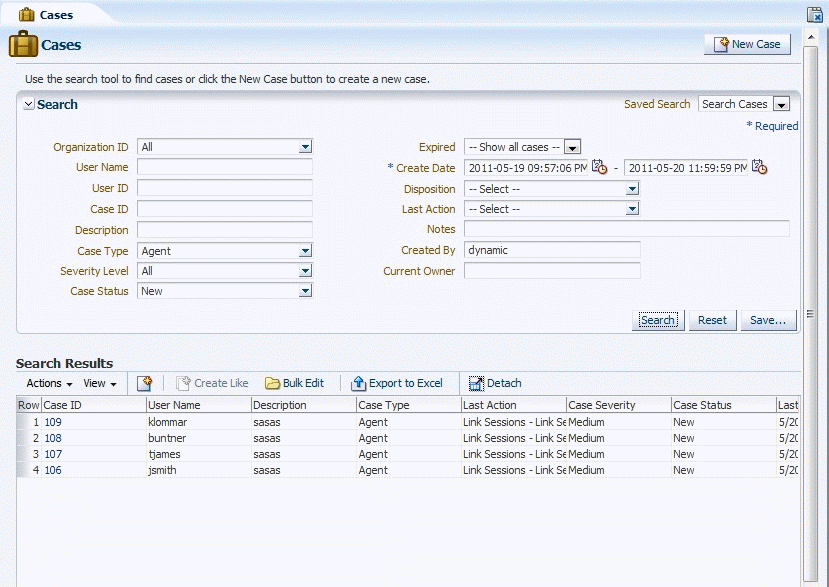The height and width of the screenshot is (587, 829).
Task: Collapse the Search panel
Action: click(29, 104)
